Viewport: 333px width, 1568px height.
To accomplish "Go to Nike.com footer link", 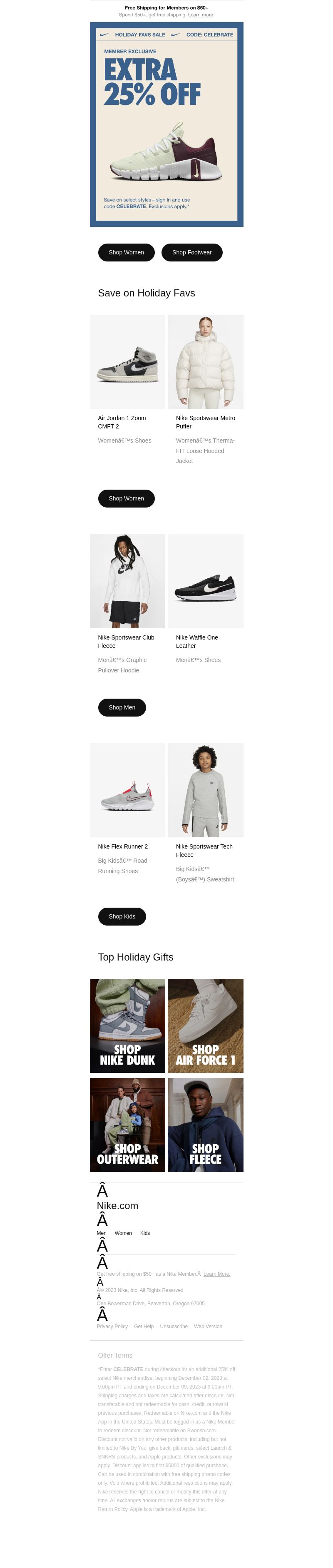I will [117, 1206].
